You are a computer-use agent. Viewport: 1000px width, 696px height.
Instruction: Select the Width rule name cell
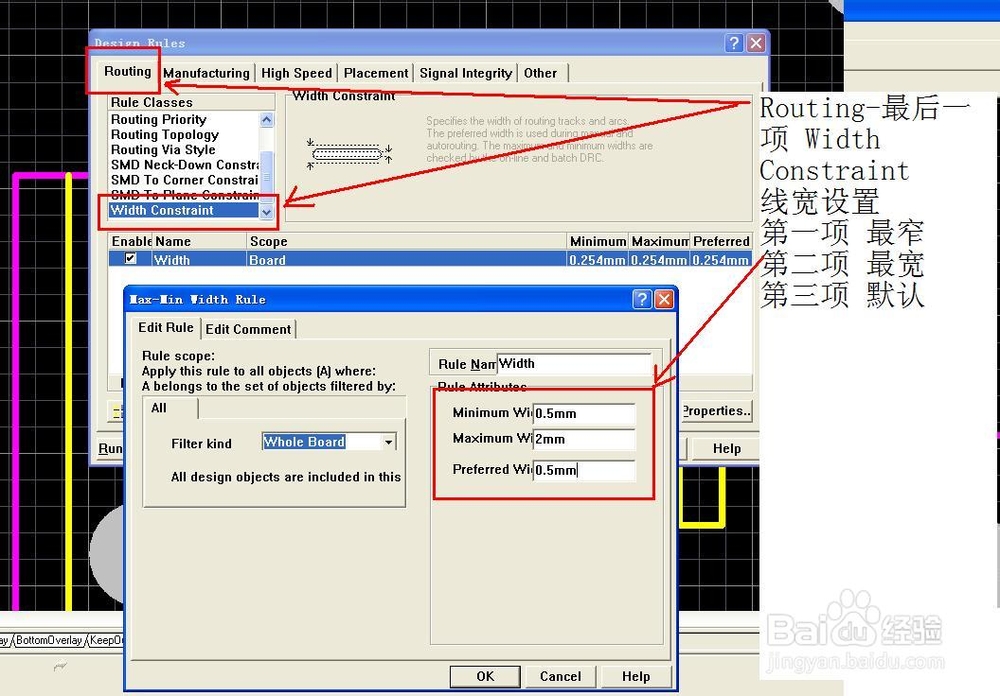click(x=199, y=260)
